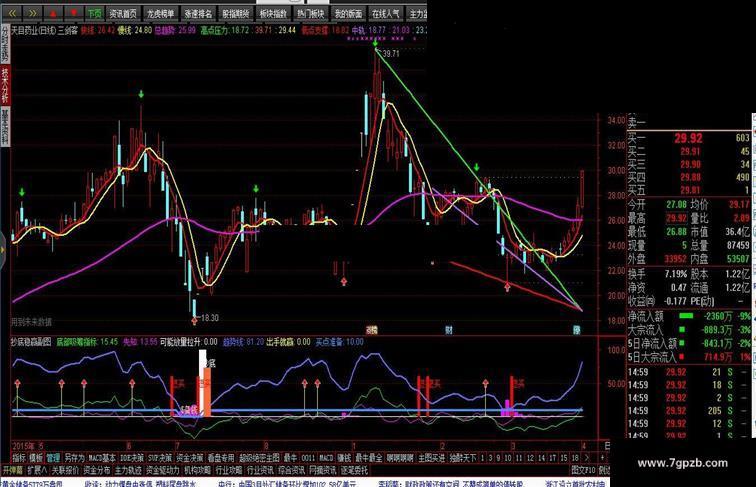Select the 分时走势 vertical sidebar tab

[x=5, y=44]
